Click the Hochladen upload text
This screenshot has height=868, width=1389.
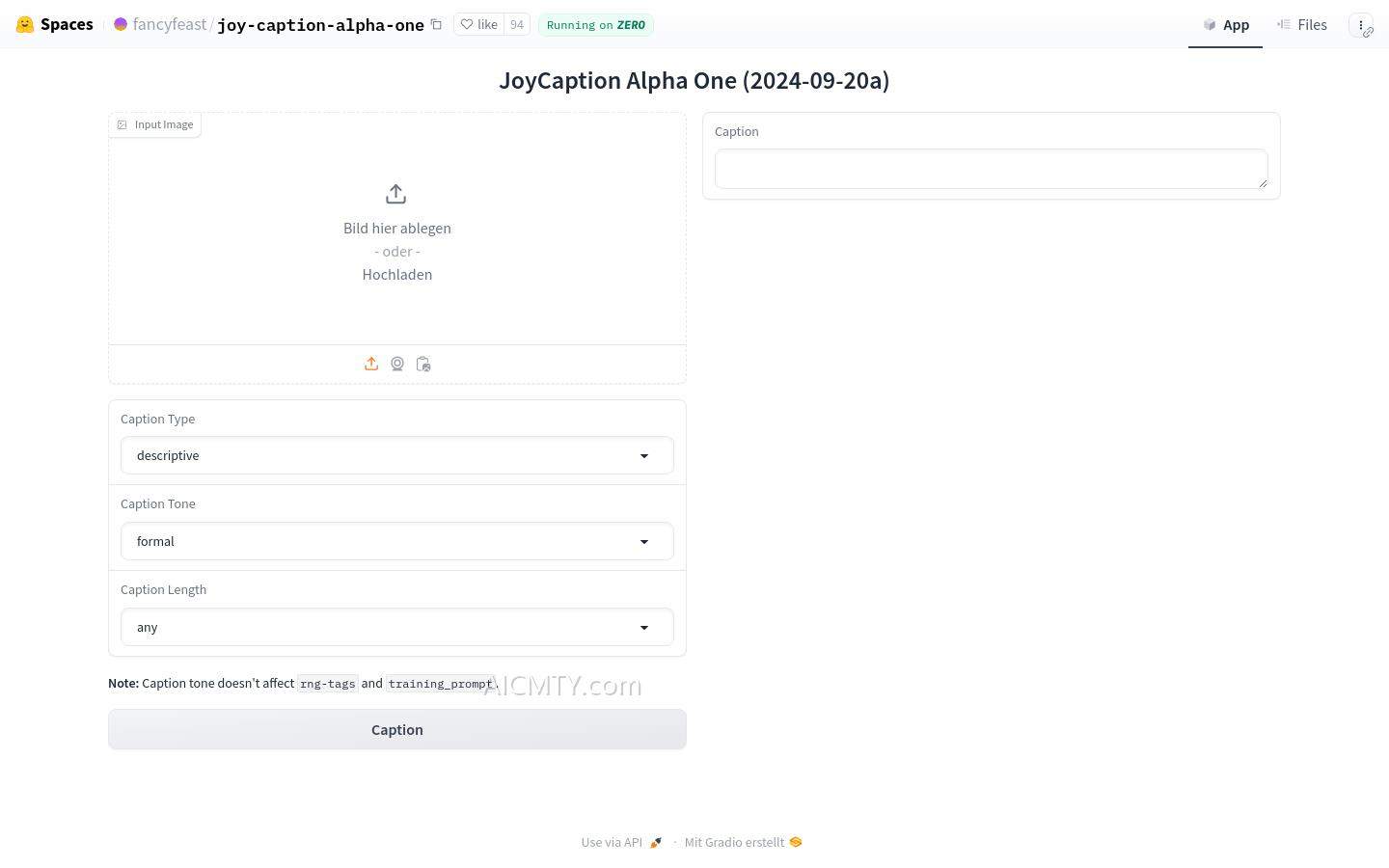click(396, 275)
